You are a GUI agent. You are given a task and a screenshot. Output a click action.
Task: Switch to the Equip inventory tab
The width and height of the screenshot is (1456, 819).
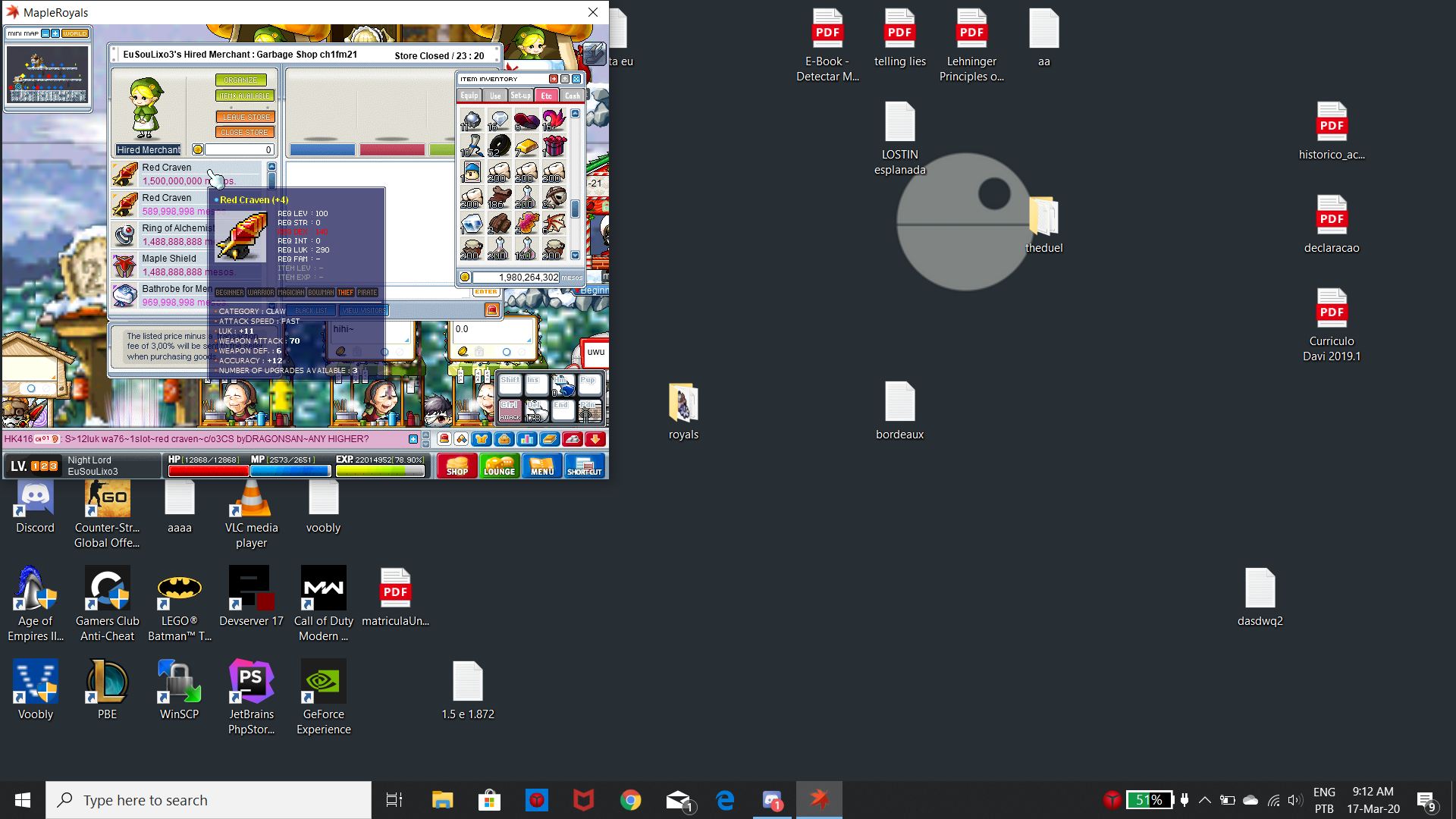coord(469,96)
